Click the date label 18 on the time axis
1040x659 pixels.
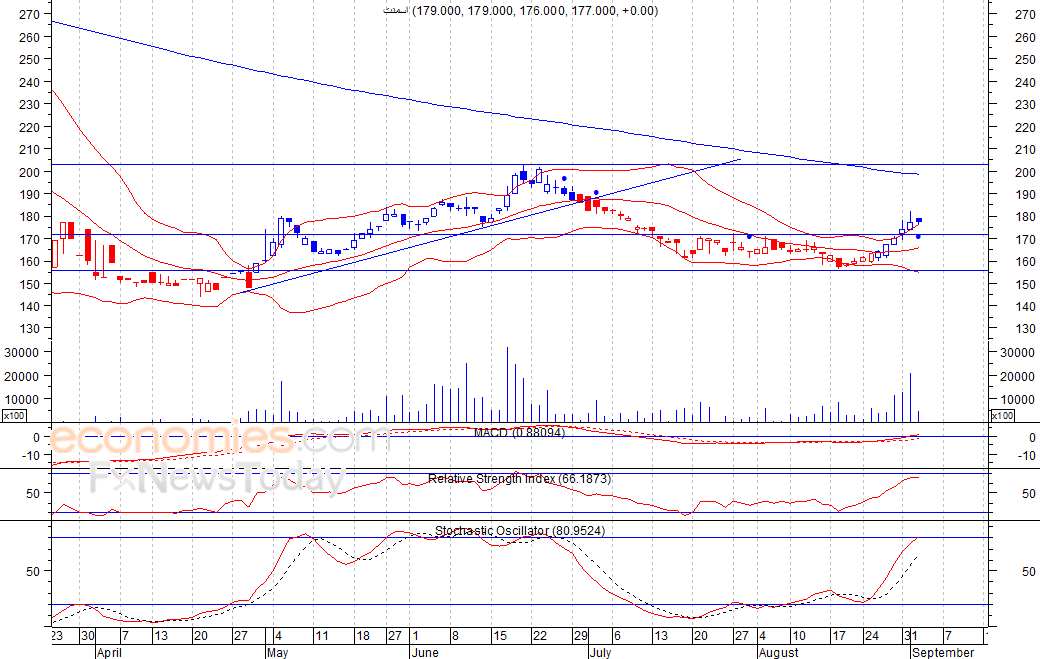point(363,636)
